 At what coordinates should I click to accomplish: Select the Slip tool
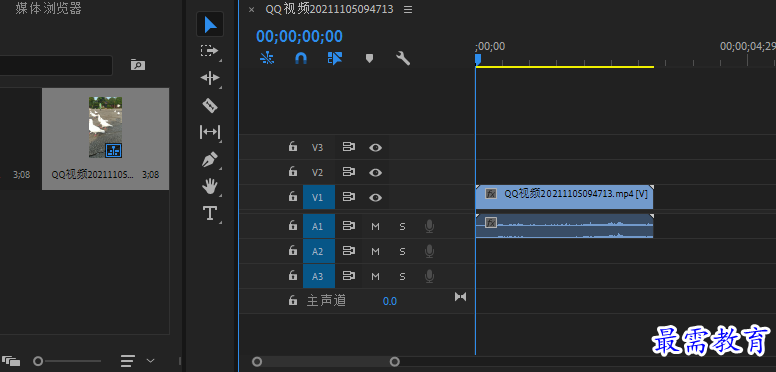point(210,132)
